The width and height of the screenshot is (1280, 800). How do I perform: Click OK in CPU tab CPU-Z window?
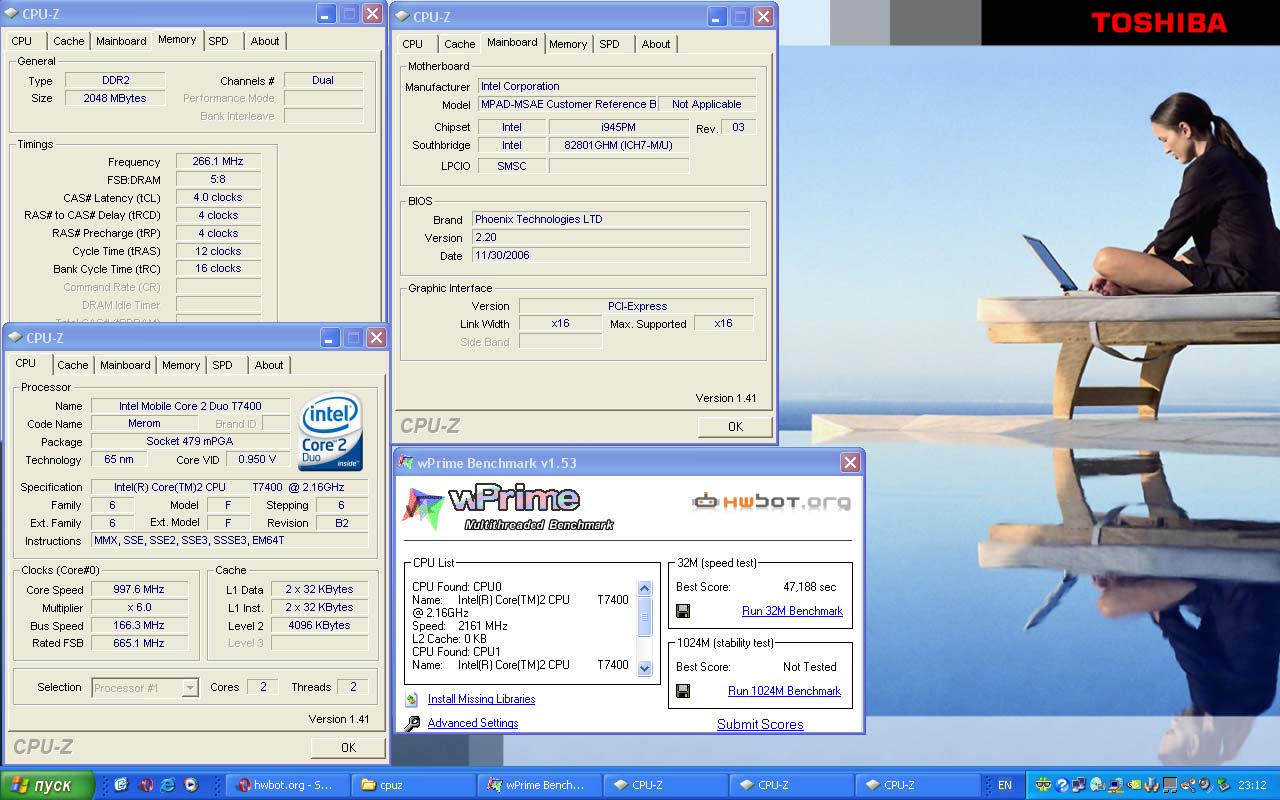348,747
